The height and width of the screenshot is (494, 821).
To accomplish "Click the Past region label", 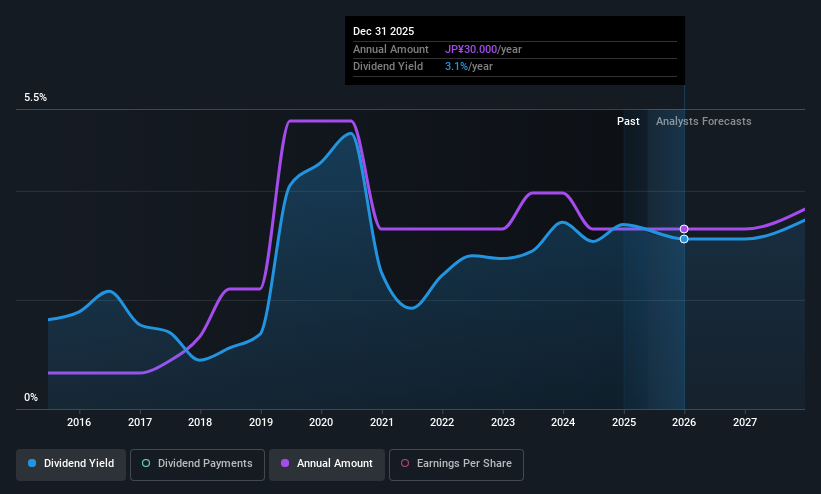I will (628, 122).
